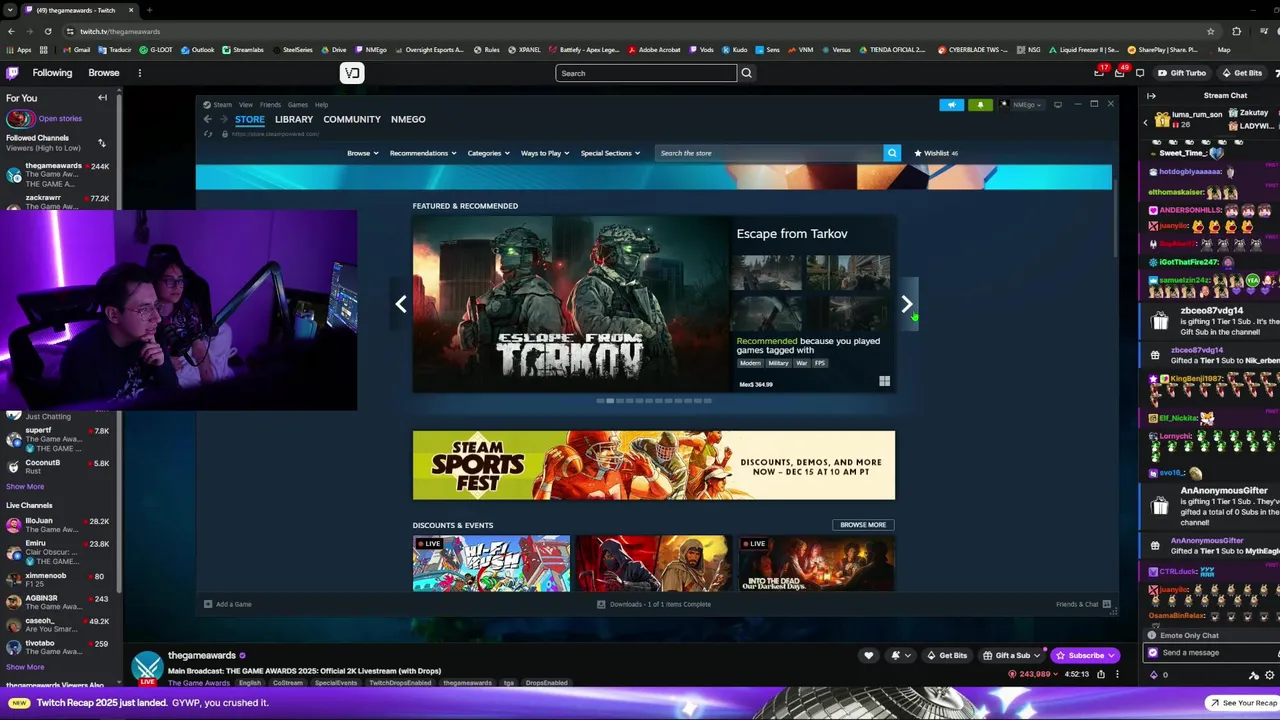Click Open stories link
Viewport: 1280px width, 720px height.
60,118
